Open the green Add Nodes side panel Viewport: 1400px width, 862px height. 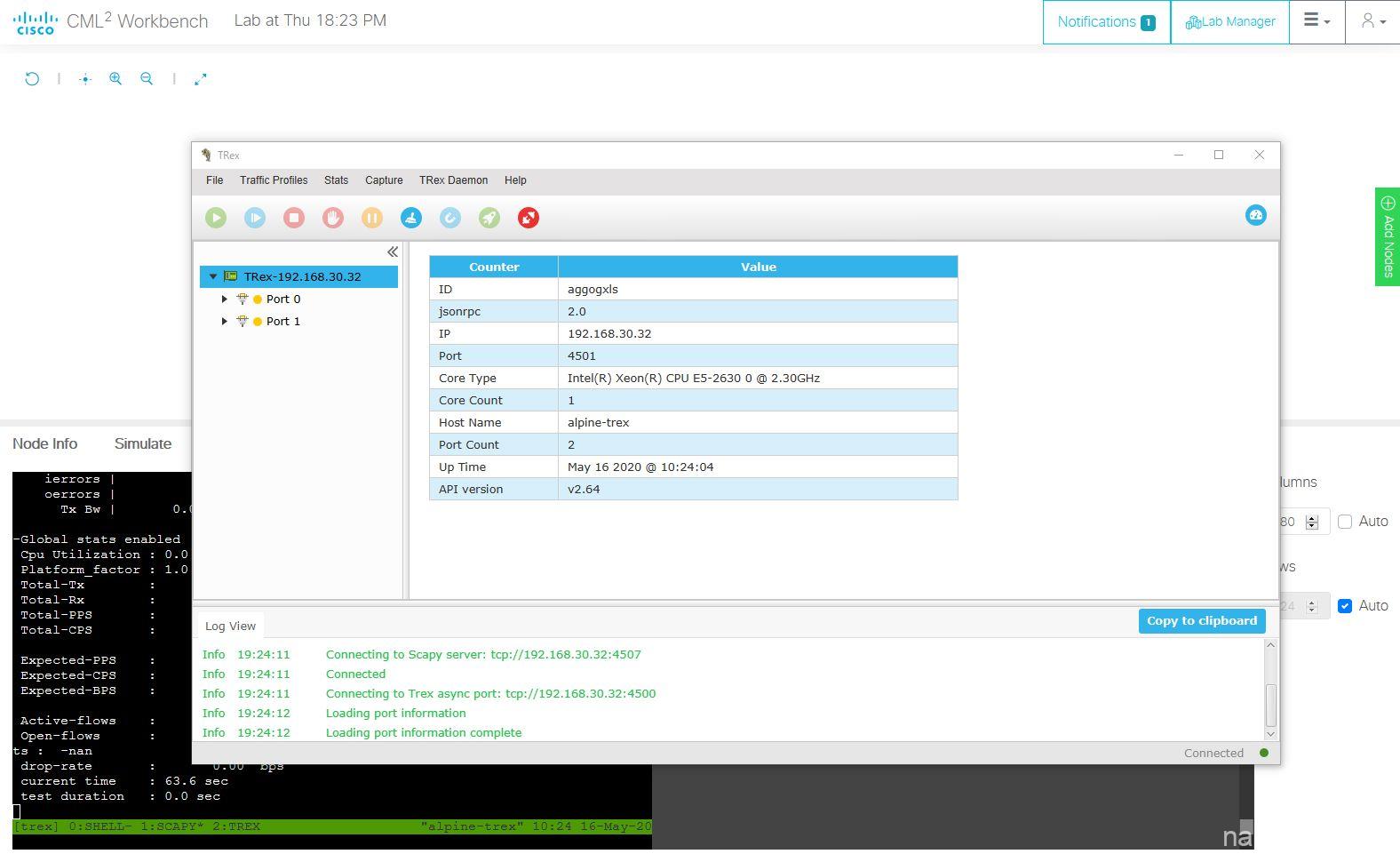click(x=1388, y=236)
